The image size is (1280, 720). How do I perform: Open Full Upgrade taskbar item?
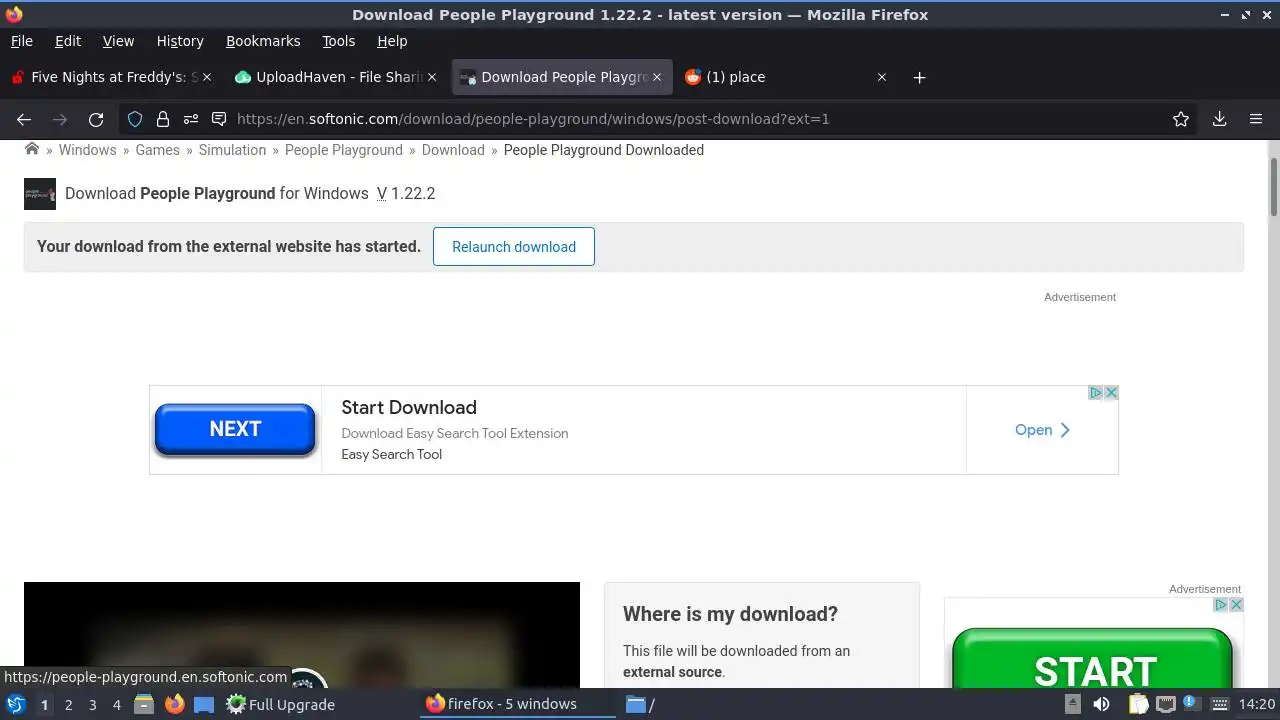tap(281, 704)
